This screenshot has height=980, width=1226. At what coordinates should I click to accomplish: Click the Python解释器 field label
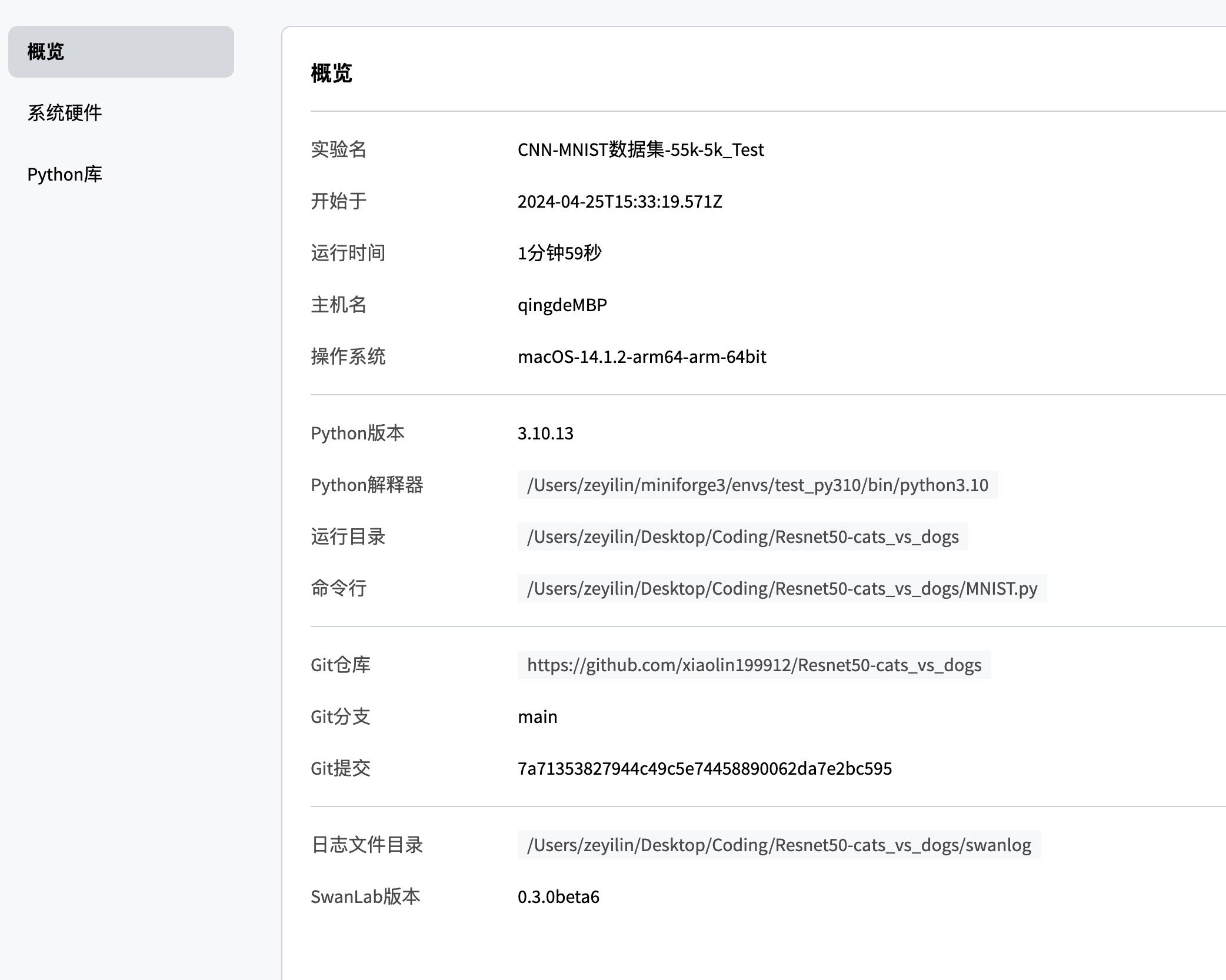coord(367,485)
